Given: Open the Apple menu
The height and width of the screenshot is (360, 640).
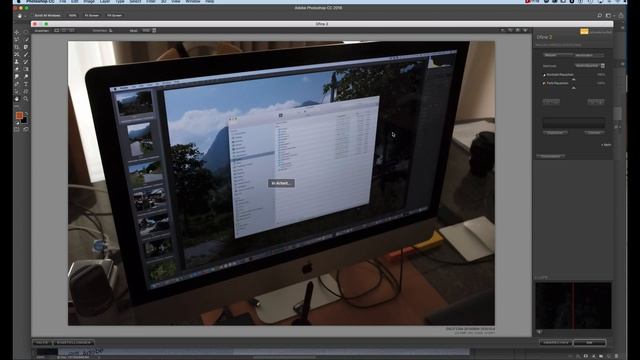Looking at the screenshot, I should [x=18, y=2].
